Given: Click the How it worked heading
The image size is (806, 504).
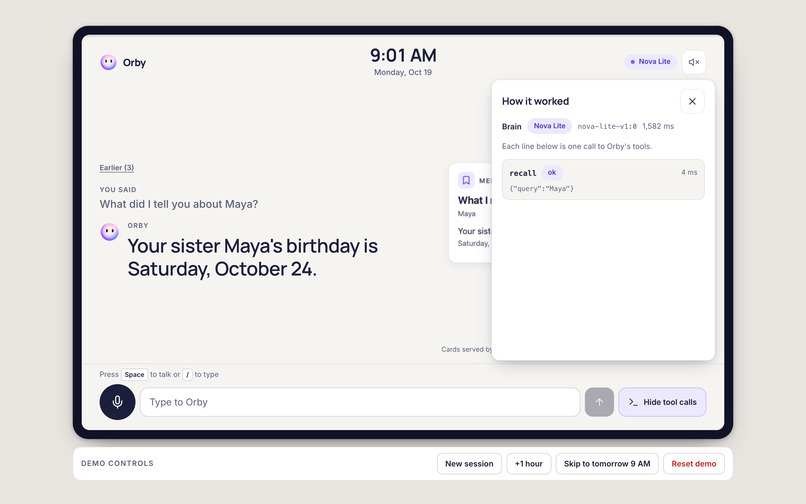Looking at the screenshot, I should tap(535, 101).
